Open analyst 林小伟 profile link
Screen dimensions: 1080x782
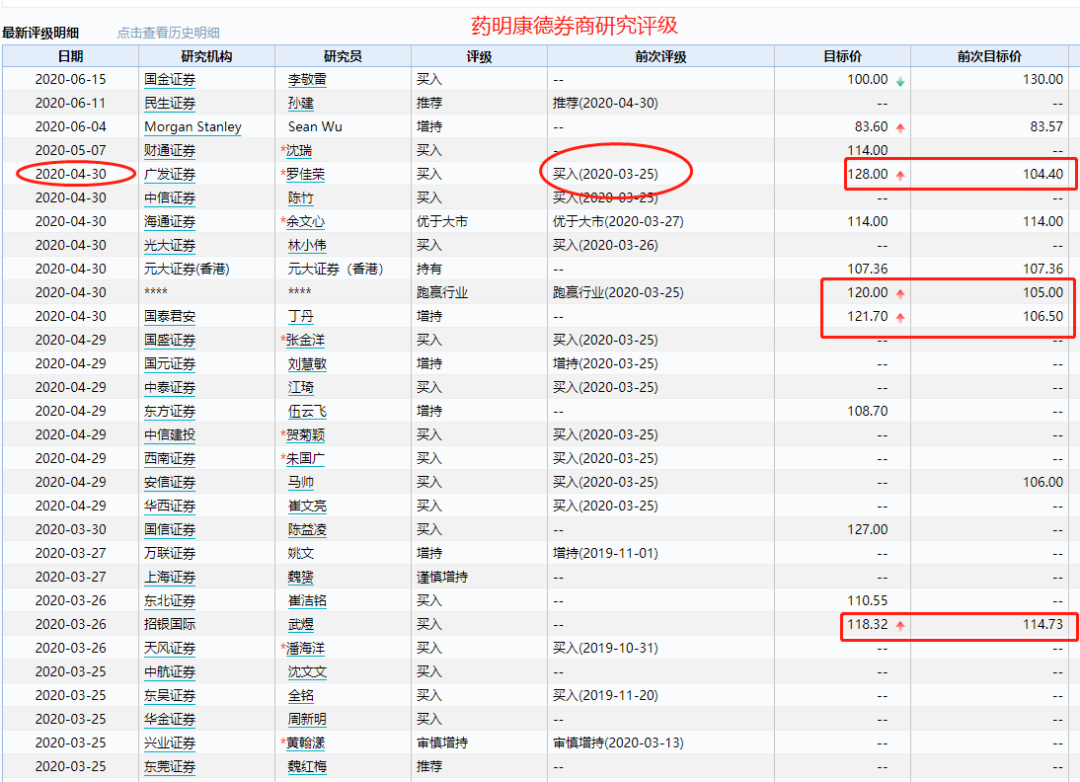(x=307, y=245)
